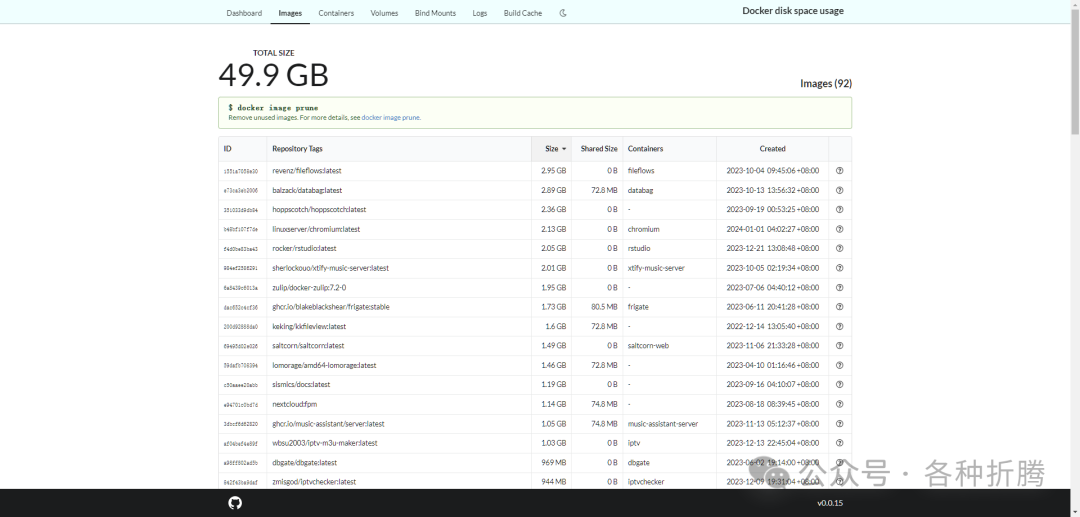Click the 49.9 GB total size

pyautogui.click(x=273, y=74)
